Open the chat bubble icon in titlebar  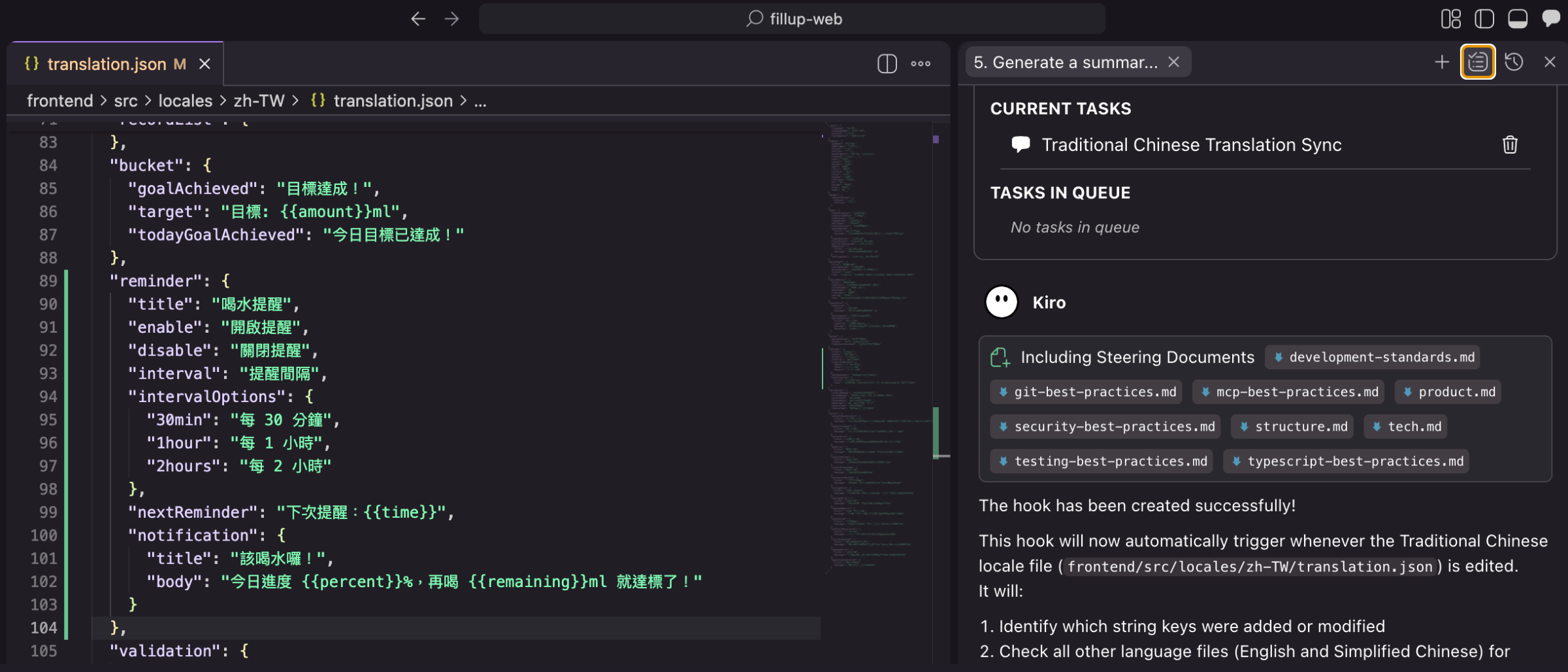tap(1552, 18)
